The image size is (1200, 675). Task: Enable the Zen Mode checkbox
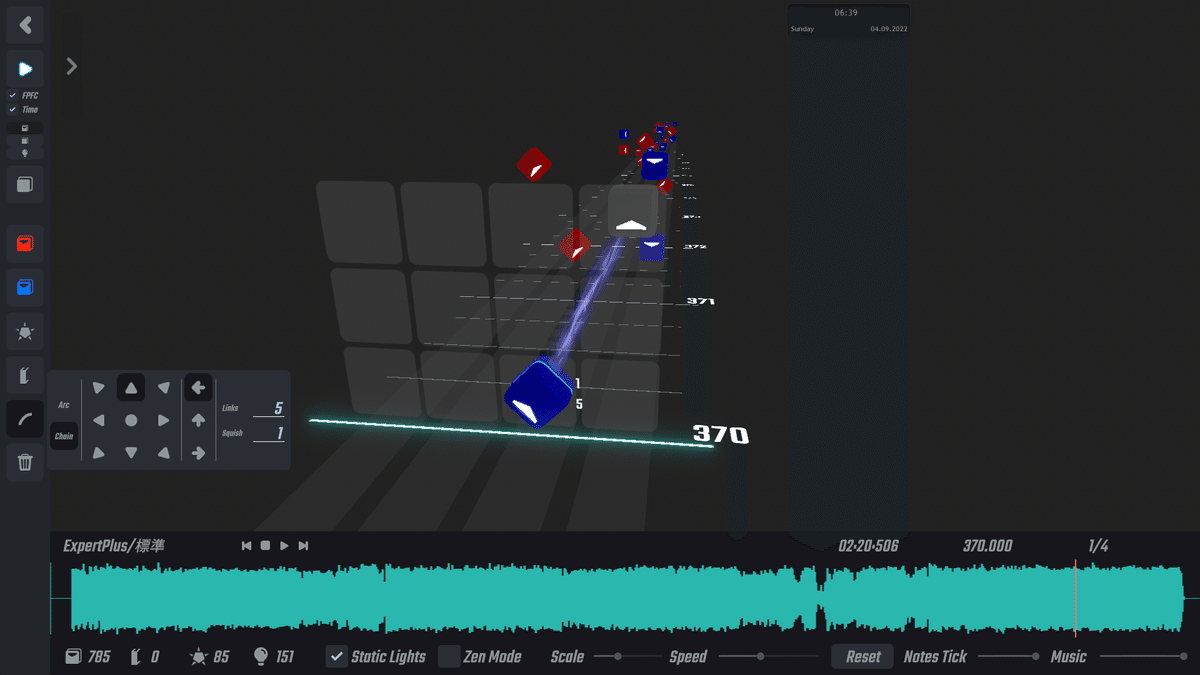[x=449, y=657]
